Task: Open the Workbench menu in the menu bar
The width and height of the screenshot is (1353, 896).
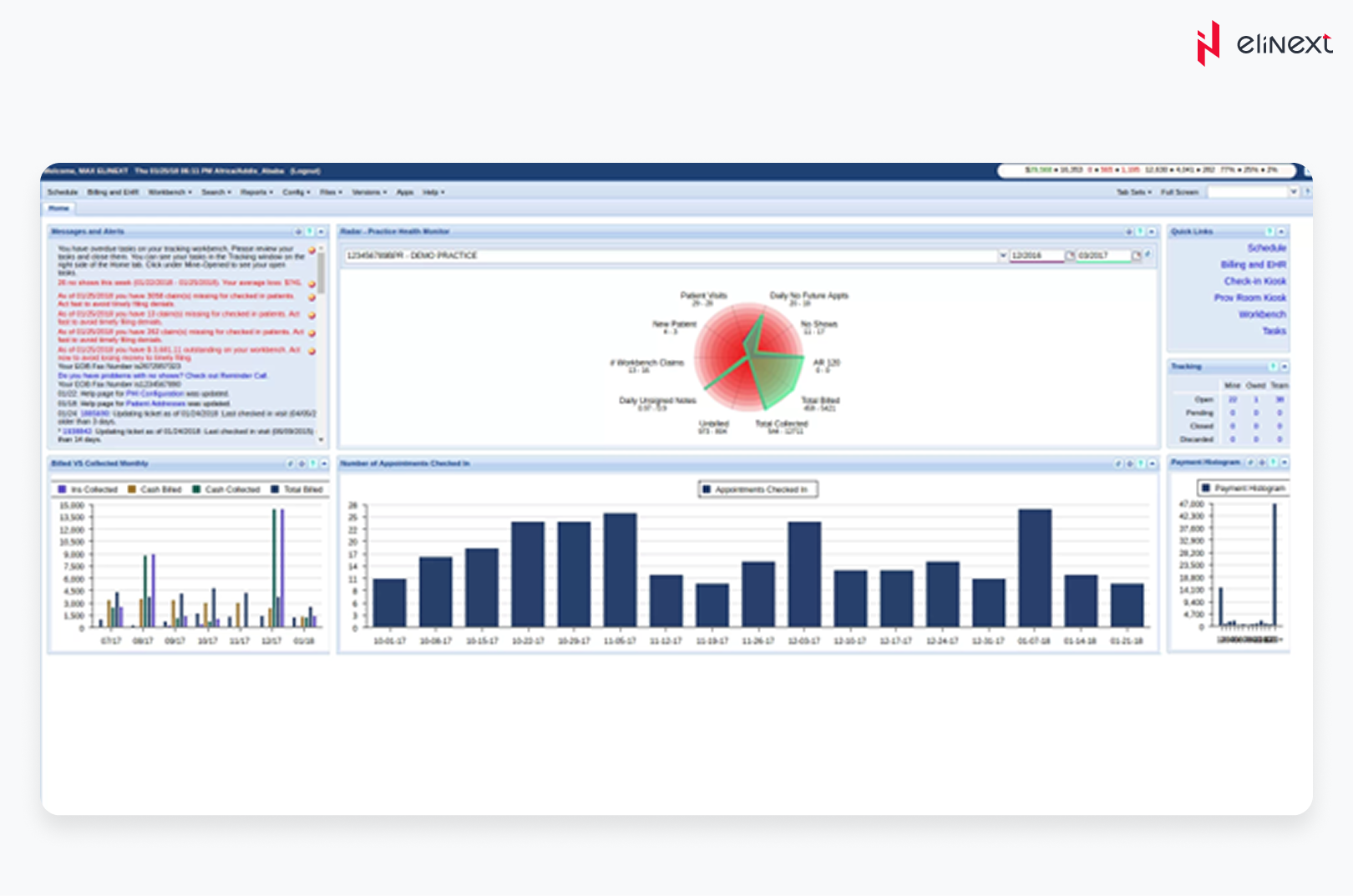Action: pyautogui.click(x=170, y=192)
